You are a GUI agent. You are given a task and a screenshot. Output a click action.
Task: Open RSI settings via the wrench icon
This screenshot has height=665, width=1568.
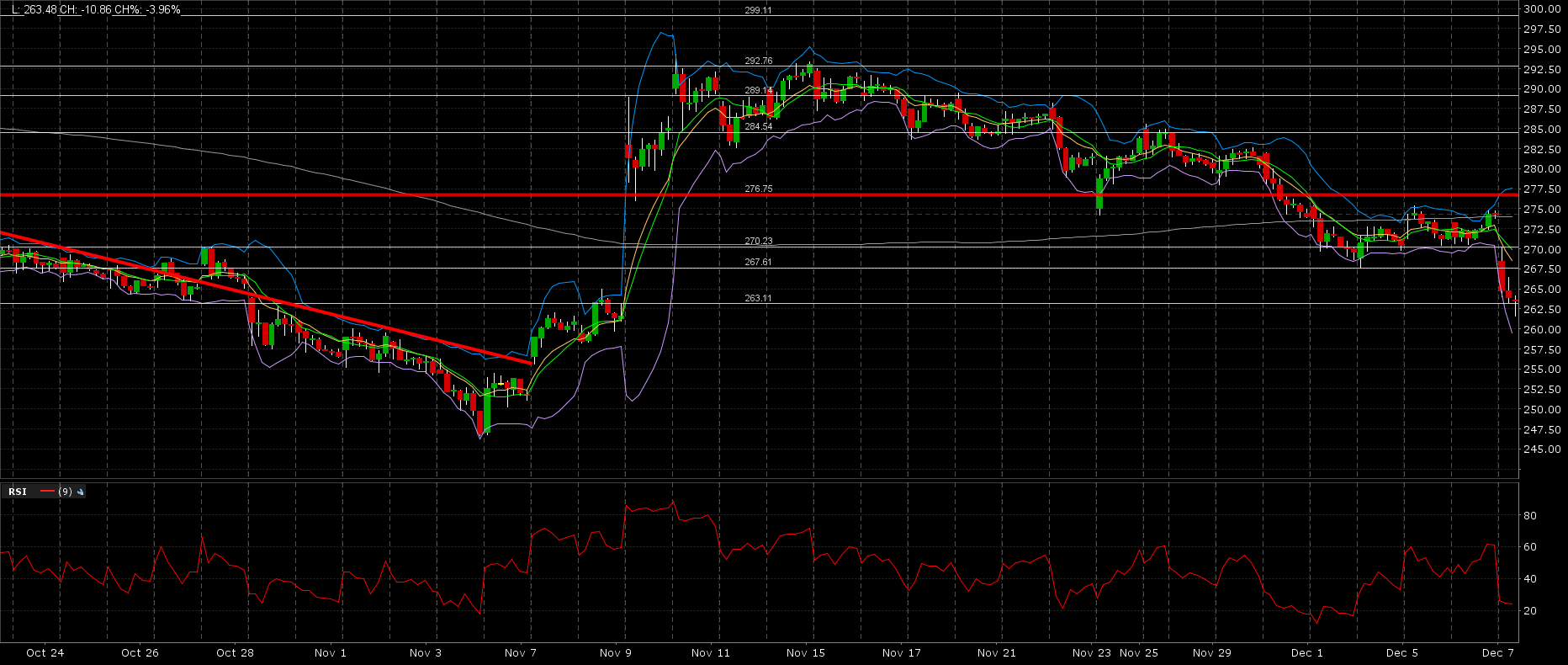click(81, 492)
